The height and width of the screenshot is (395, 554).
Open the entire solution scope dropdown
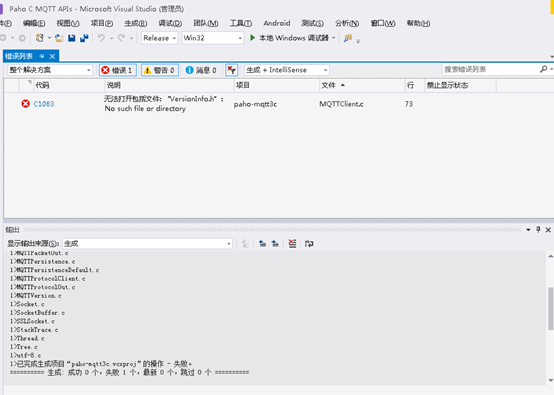(50, 70)
